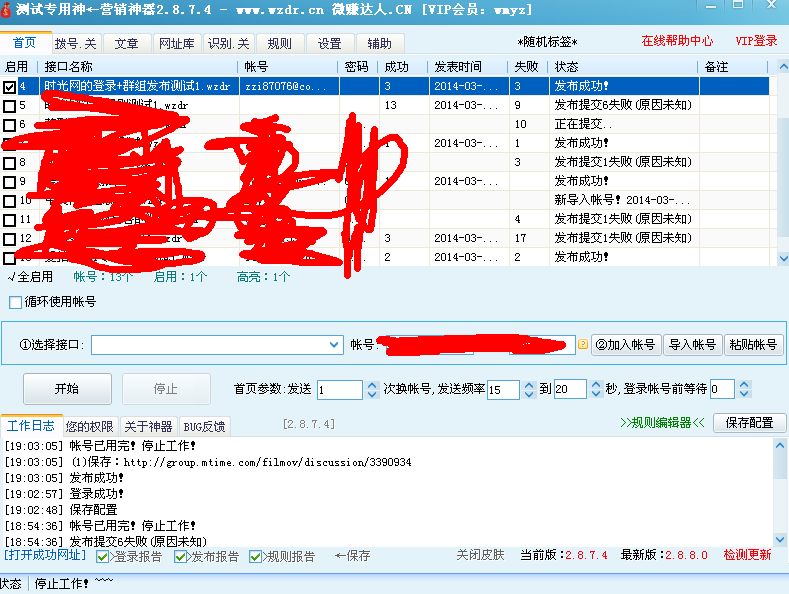Check the row 9 checkbox
Viewport: 789px width, 594px height.
9,182
